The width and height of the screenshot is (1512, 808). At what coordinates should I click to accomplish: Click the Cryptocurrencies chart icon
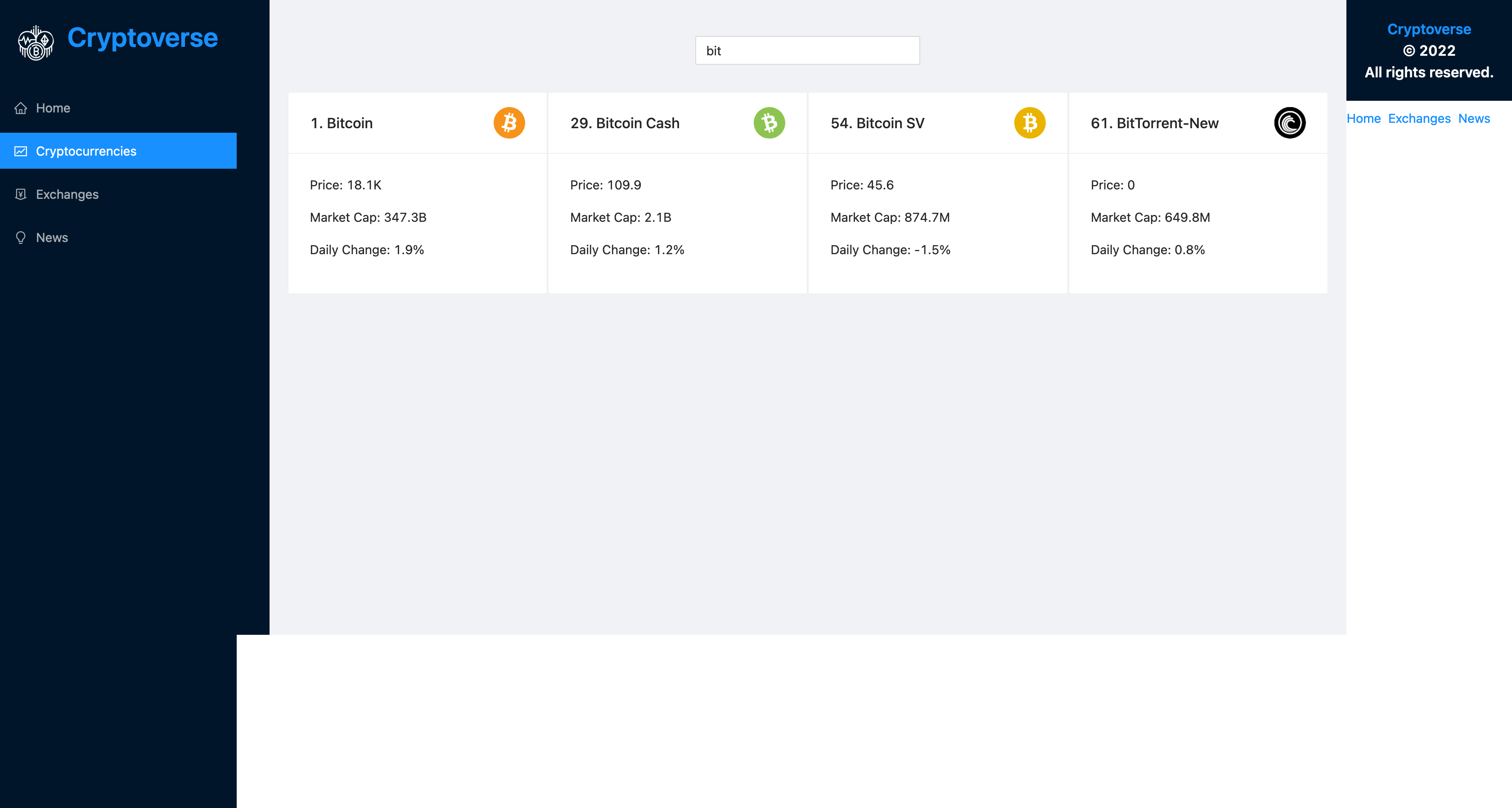[x=21, y=152]
